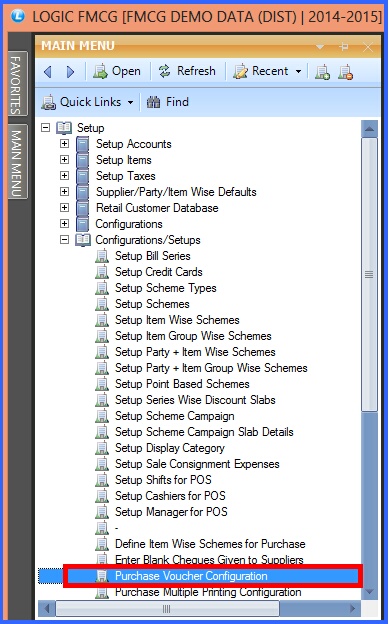
Task: Expand the Retail Customer Database node
Action: click(64, 207)
